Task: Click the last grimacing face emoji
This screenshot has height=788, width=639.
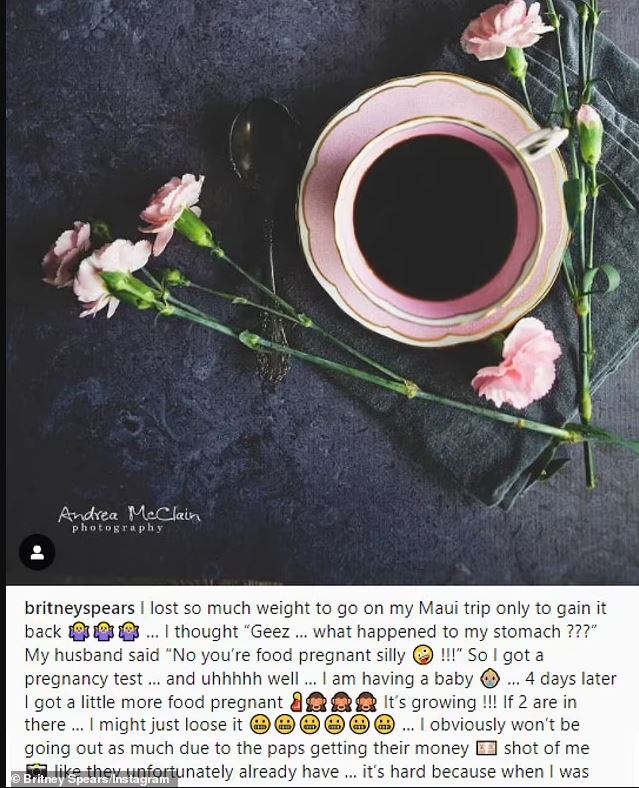Action: 384,725
